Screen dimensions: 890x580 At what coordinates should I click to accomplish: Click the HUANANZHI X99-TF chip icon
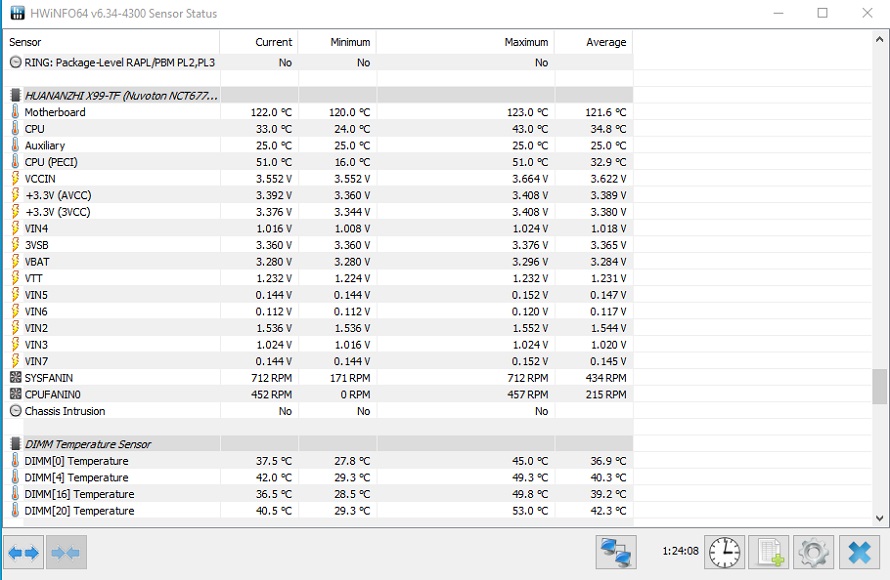tap(15, 95)
